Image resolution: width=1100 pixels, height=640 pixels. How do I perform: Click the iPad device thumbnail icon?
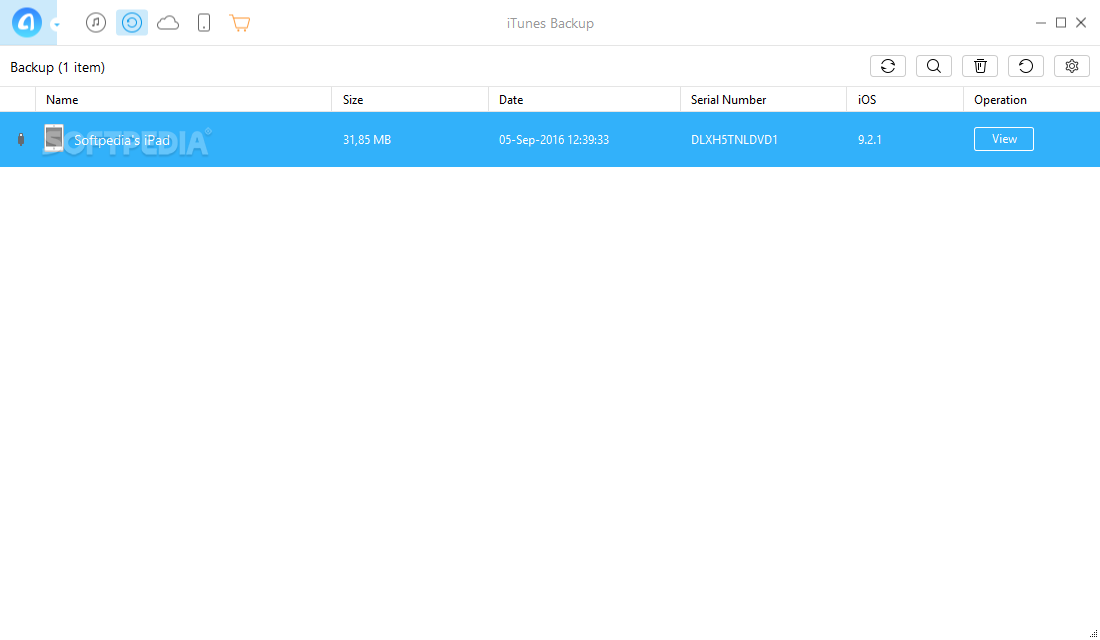click(x=53, y=139)
